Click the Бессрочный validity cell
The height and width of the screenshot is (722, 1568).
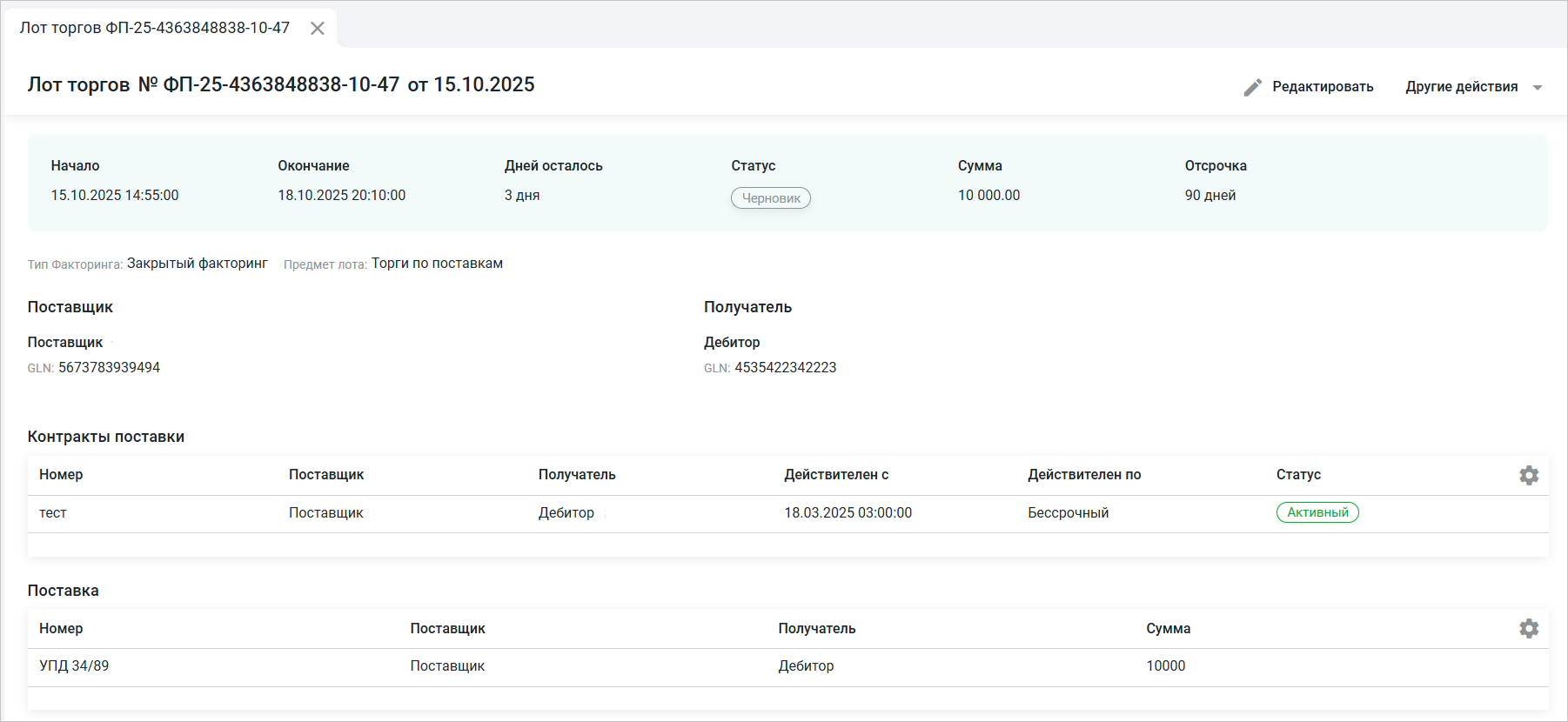(1068, 513)
